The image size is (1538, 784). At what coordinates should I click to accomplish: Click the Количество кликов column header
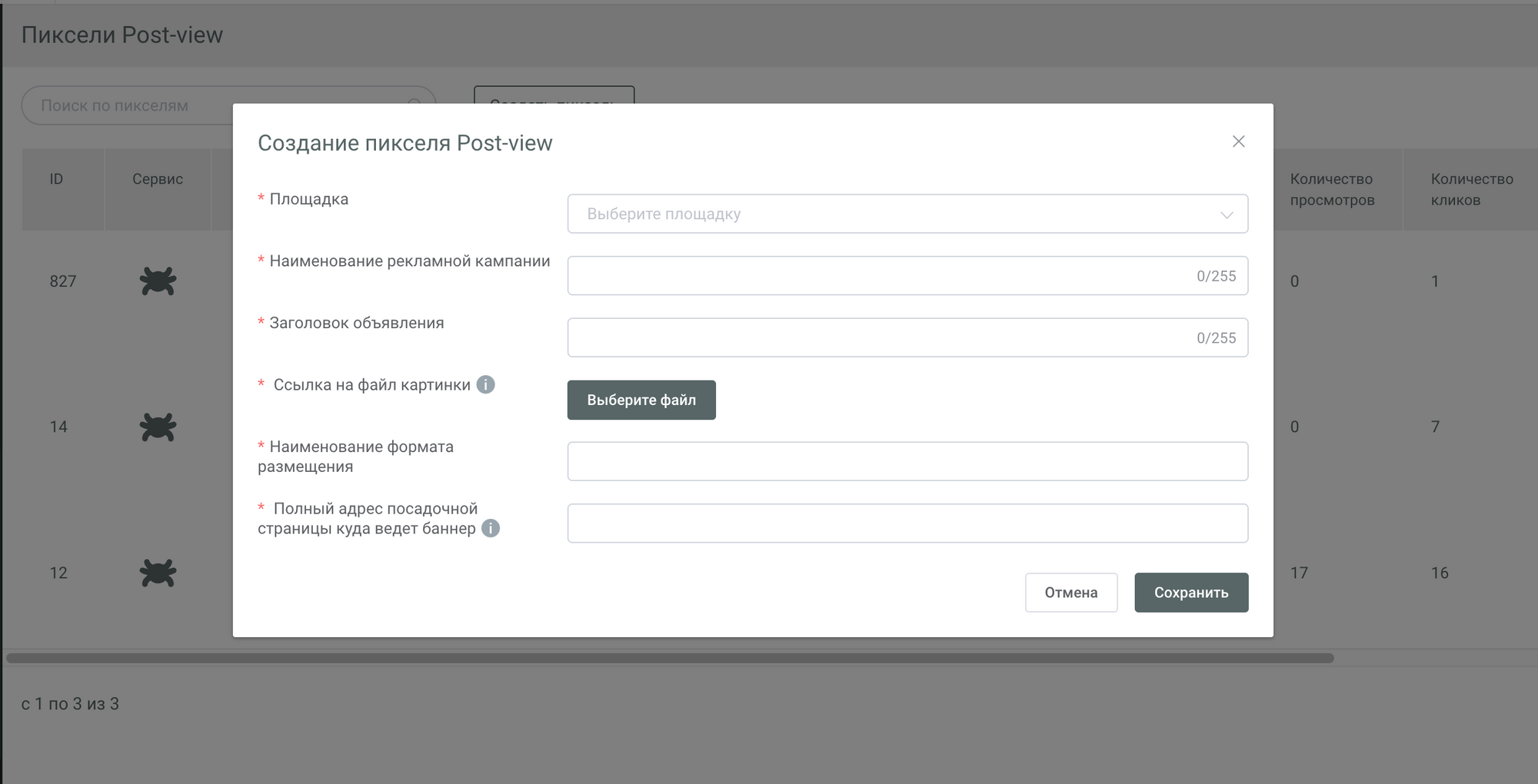point(1471,189)
